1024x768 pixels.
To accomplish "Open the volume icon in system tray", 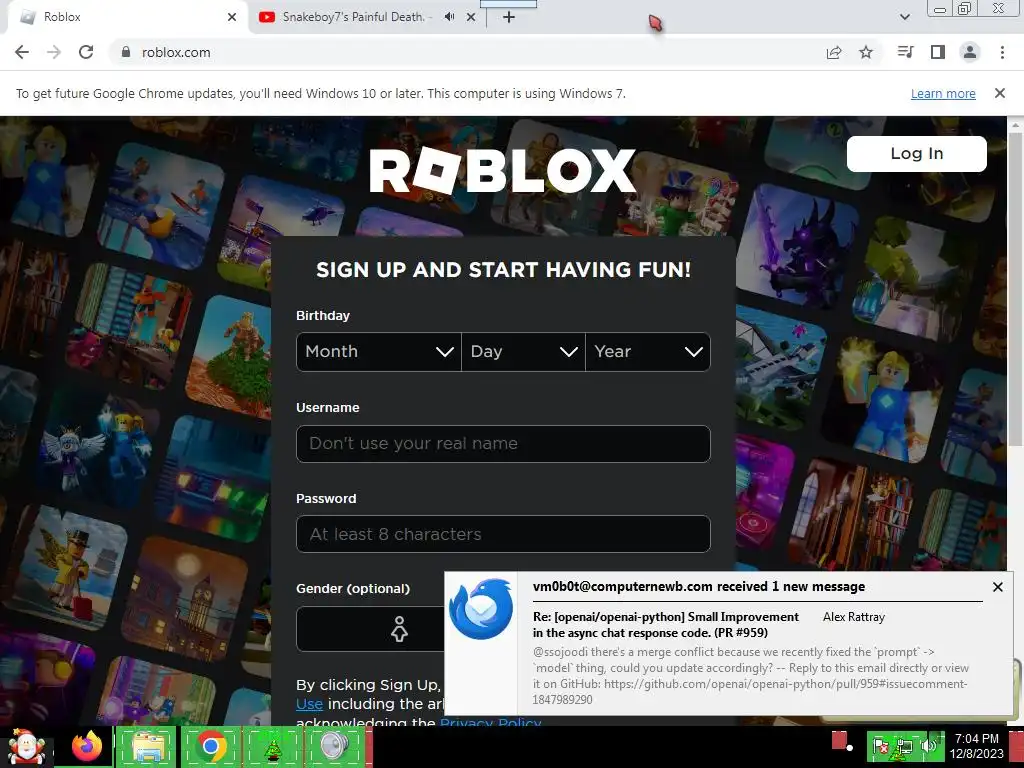I will (927, 746).
